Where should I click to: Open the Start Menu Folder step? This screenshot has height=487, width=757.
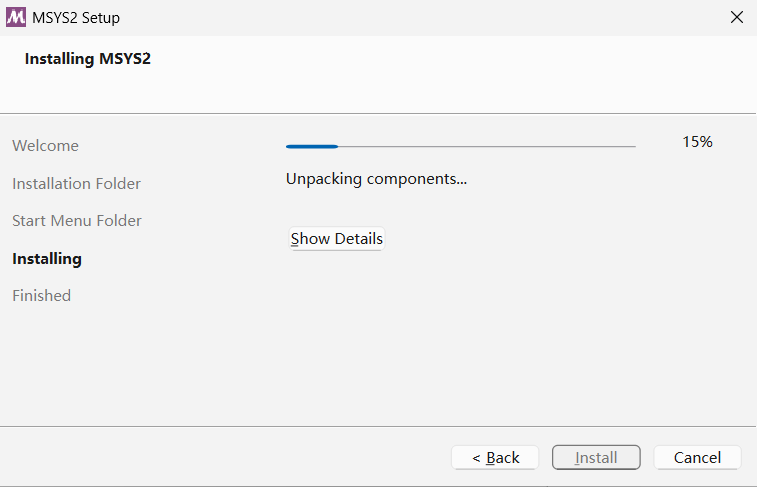[x=77, y=221]
